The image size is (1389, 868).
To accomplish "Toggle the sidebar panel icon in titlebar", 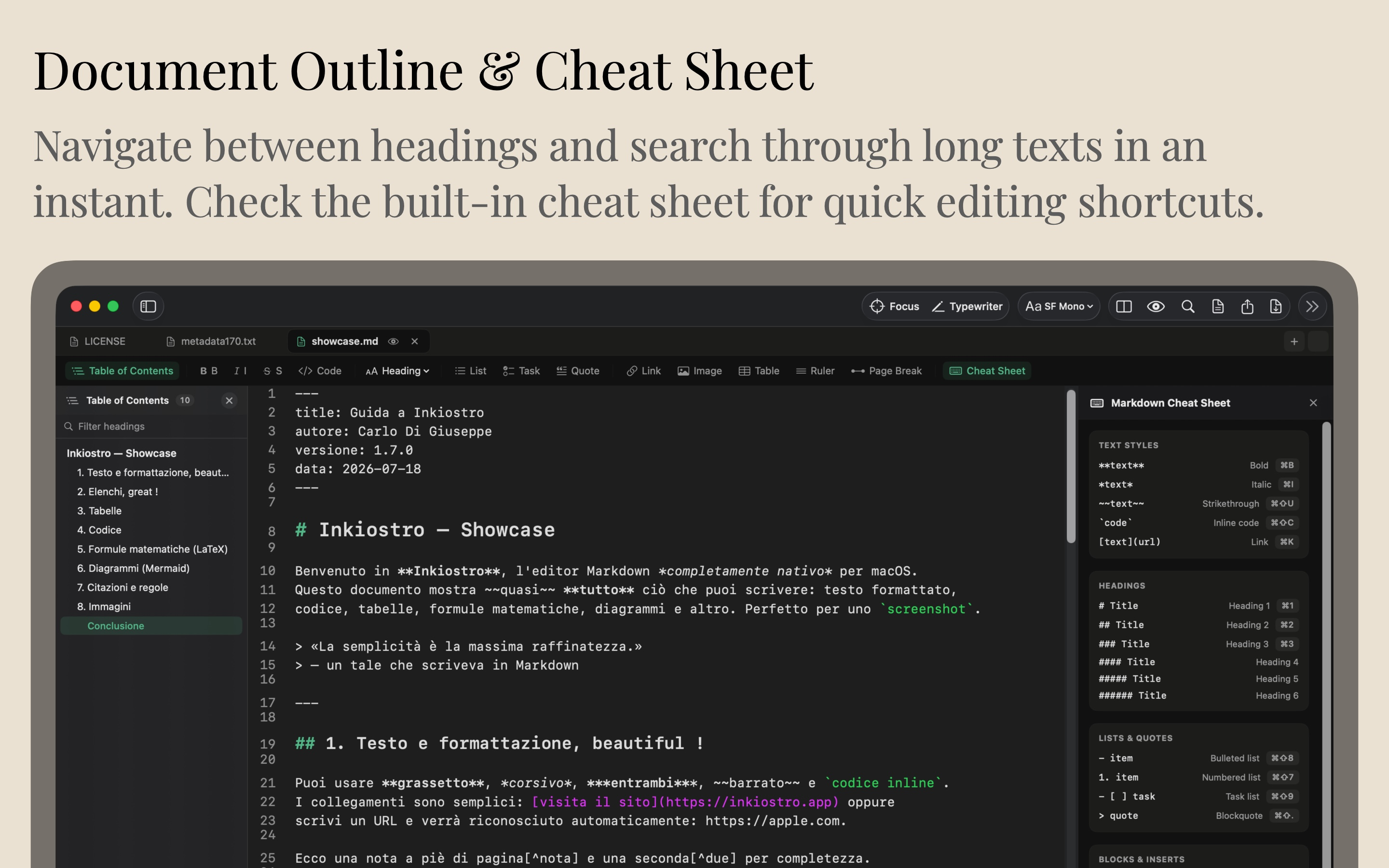I will click(x=148, y=307).
